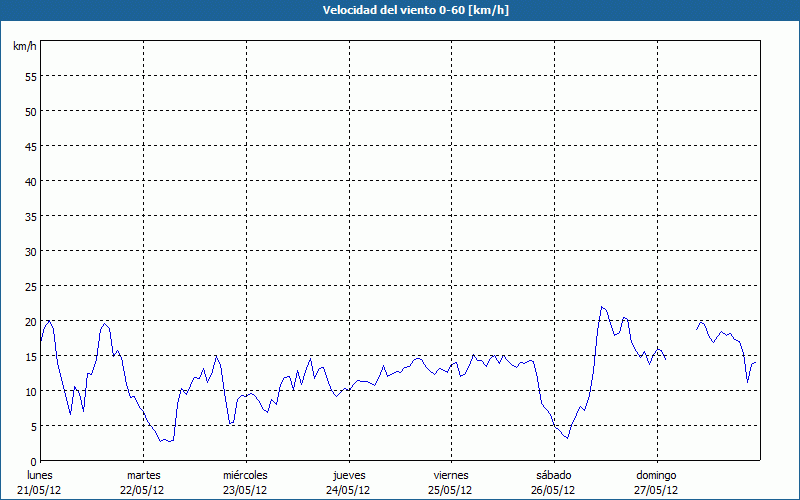Select the 'lunes' day label

pos(40,475)
